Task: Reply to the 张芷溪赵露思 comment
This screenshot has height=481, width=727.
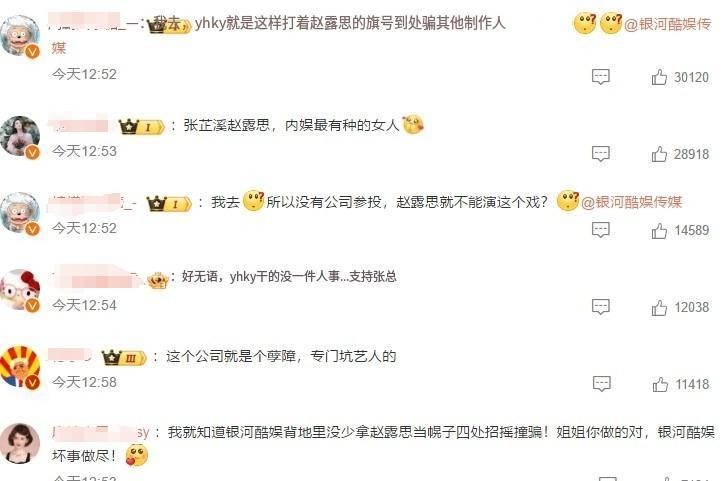Action: click(x=600, y=154)
